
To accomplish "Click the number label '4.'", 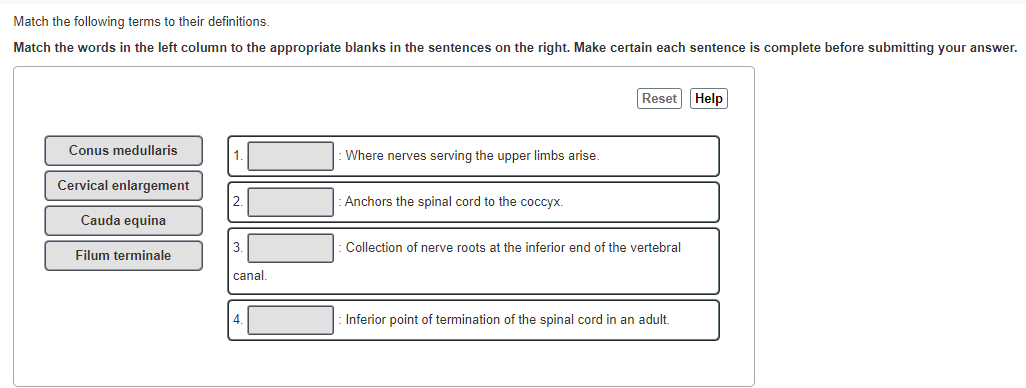I will point(238,319).
